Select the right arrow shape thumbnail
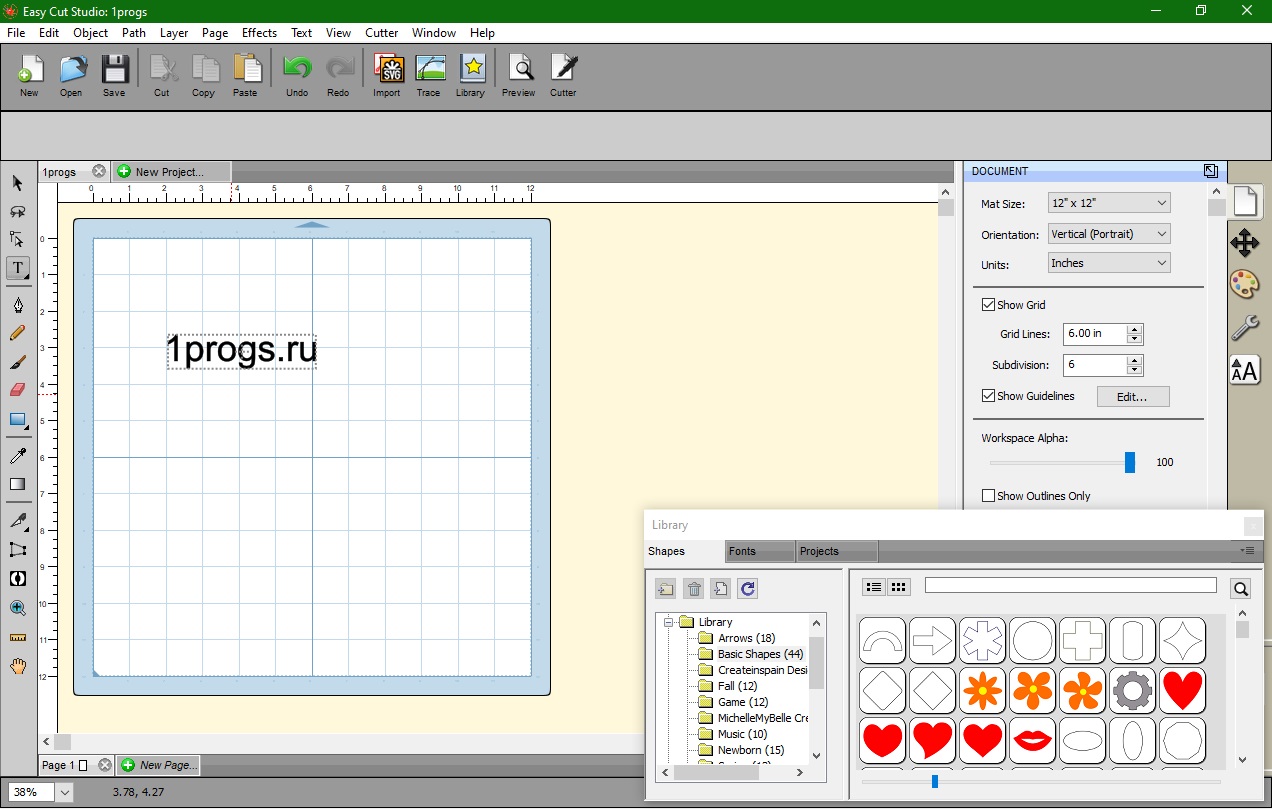The image size is (1272, 809). [x=932, y=640]
